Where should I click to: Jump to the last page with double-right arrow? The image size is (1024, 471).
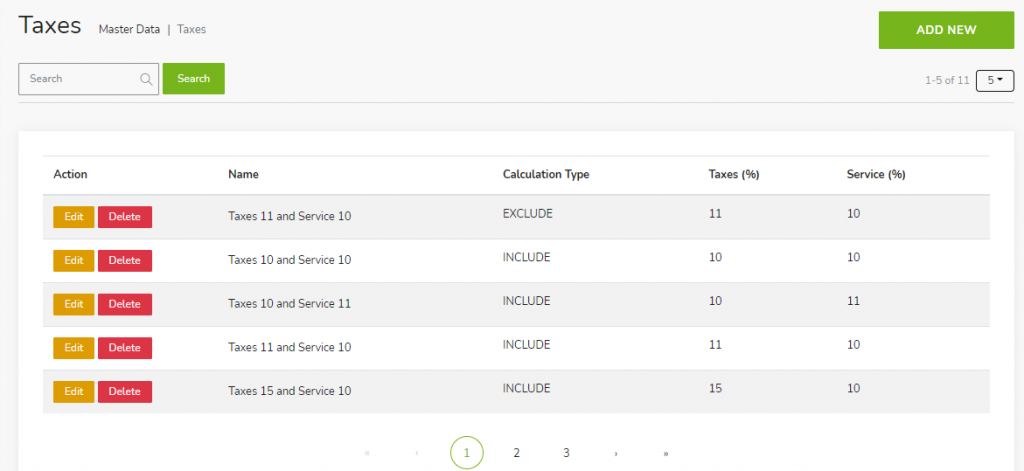(x=665, y=453)
